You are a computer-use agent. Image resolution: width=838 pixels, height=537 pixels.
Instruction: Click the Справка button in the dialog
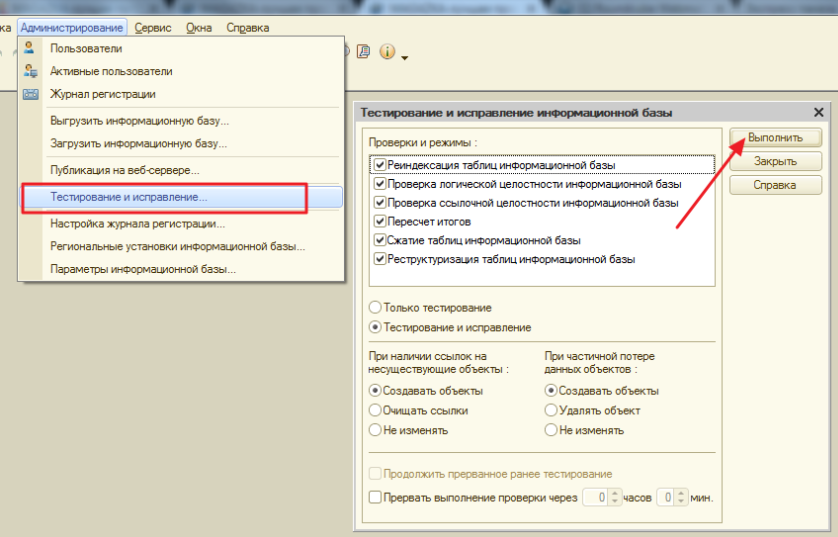[775, 185]
